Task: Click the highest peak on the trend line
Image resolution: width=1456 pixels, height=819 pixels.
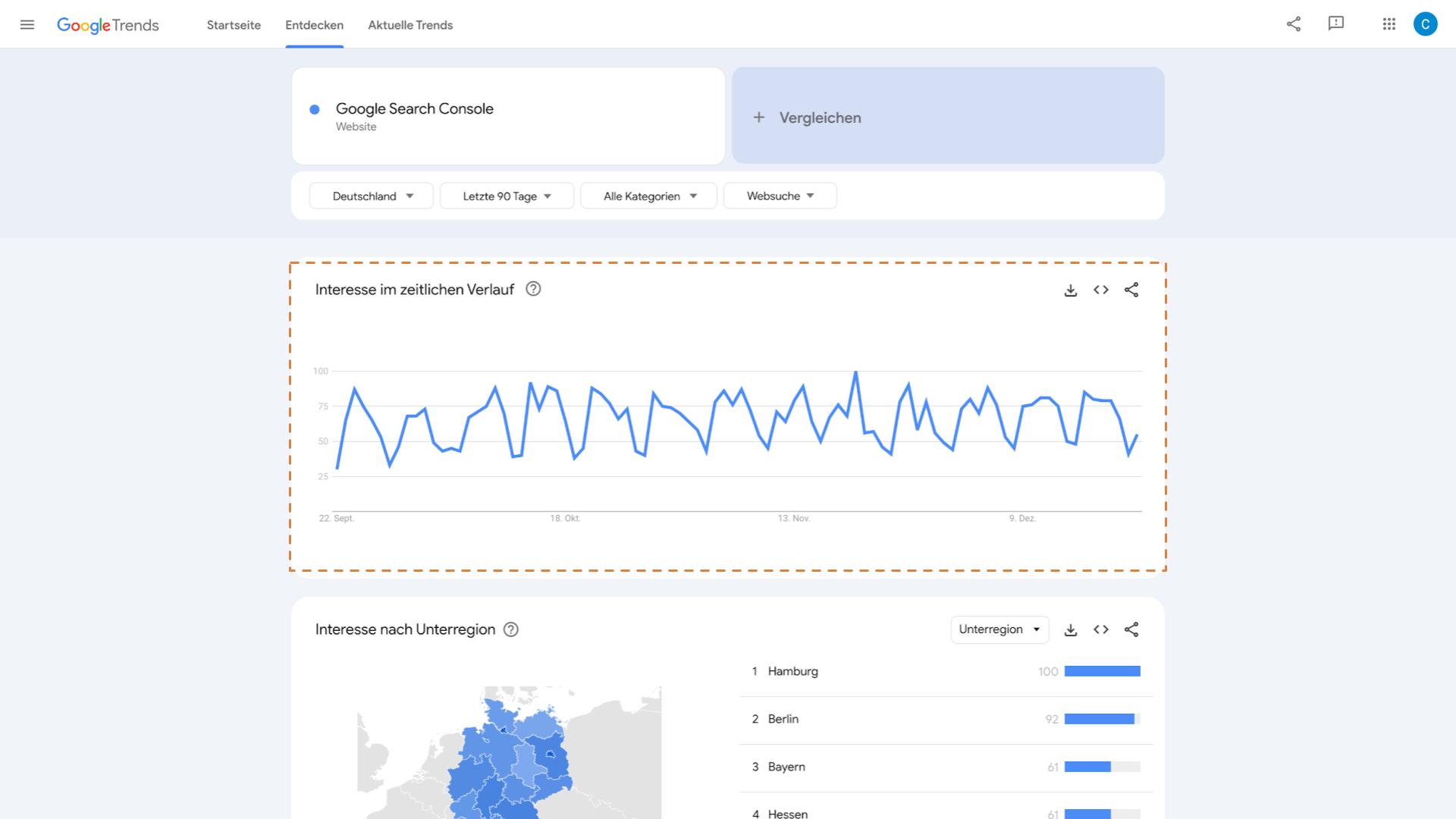Action: [x=855, y=372]
